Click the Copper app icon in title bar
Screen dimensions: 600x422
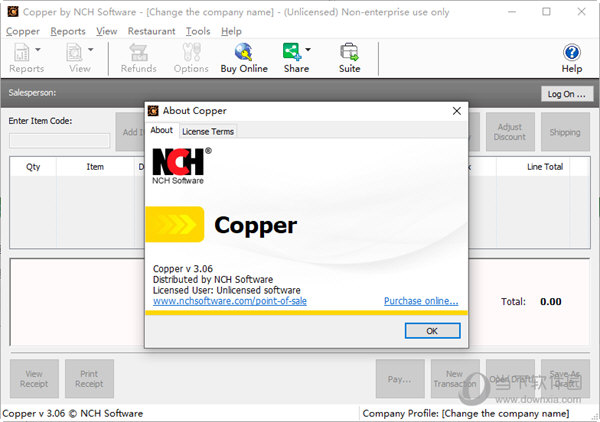pyautogui.click(x=13, y=12)
